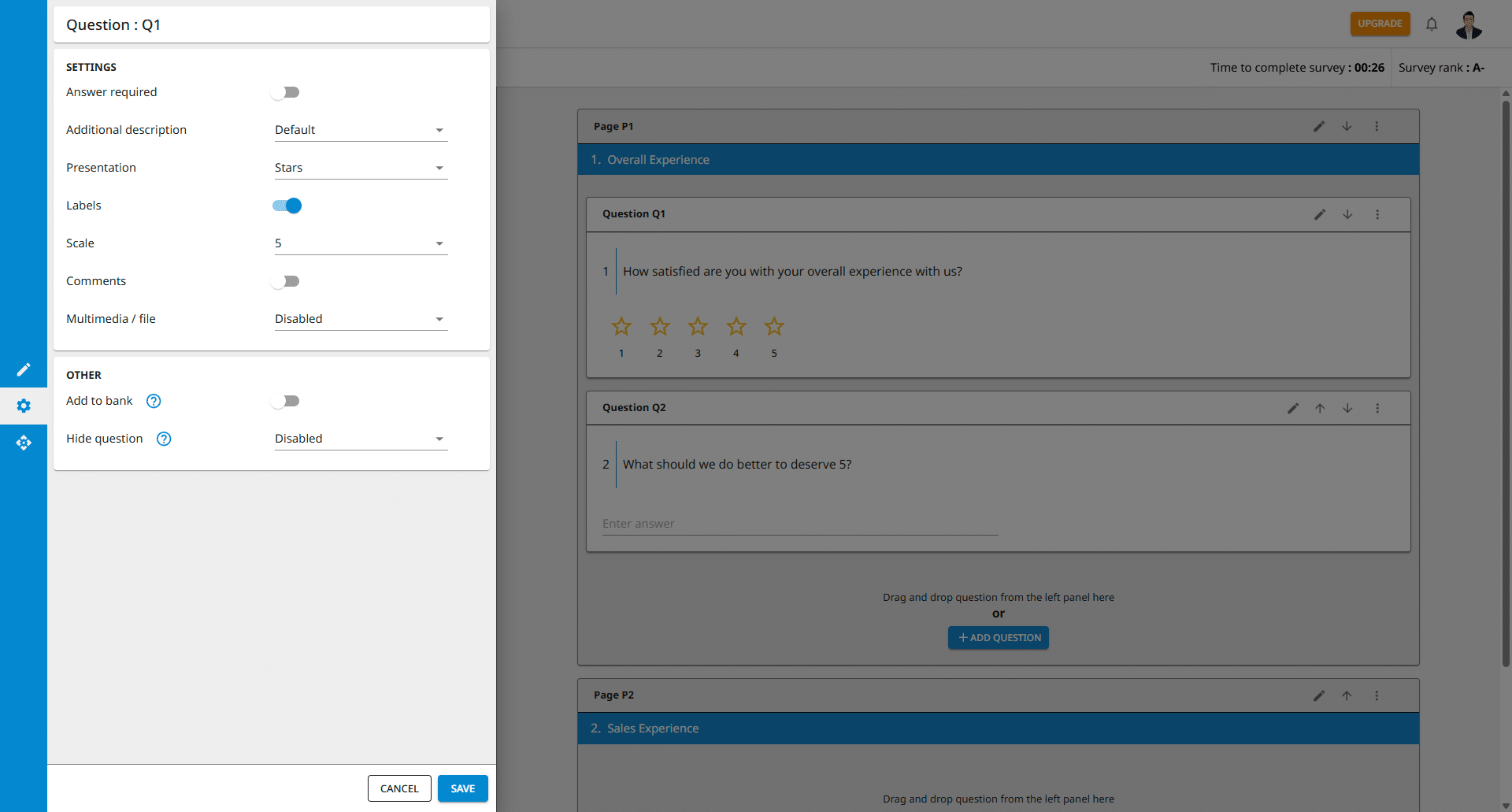Disable the Labels toggle
The image size is (1512, 812).
[x=287, y=206]
